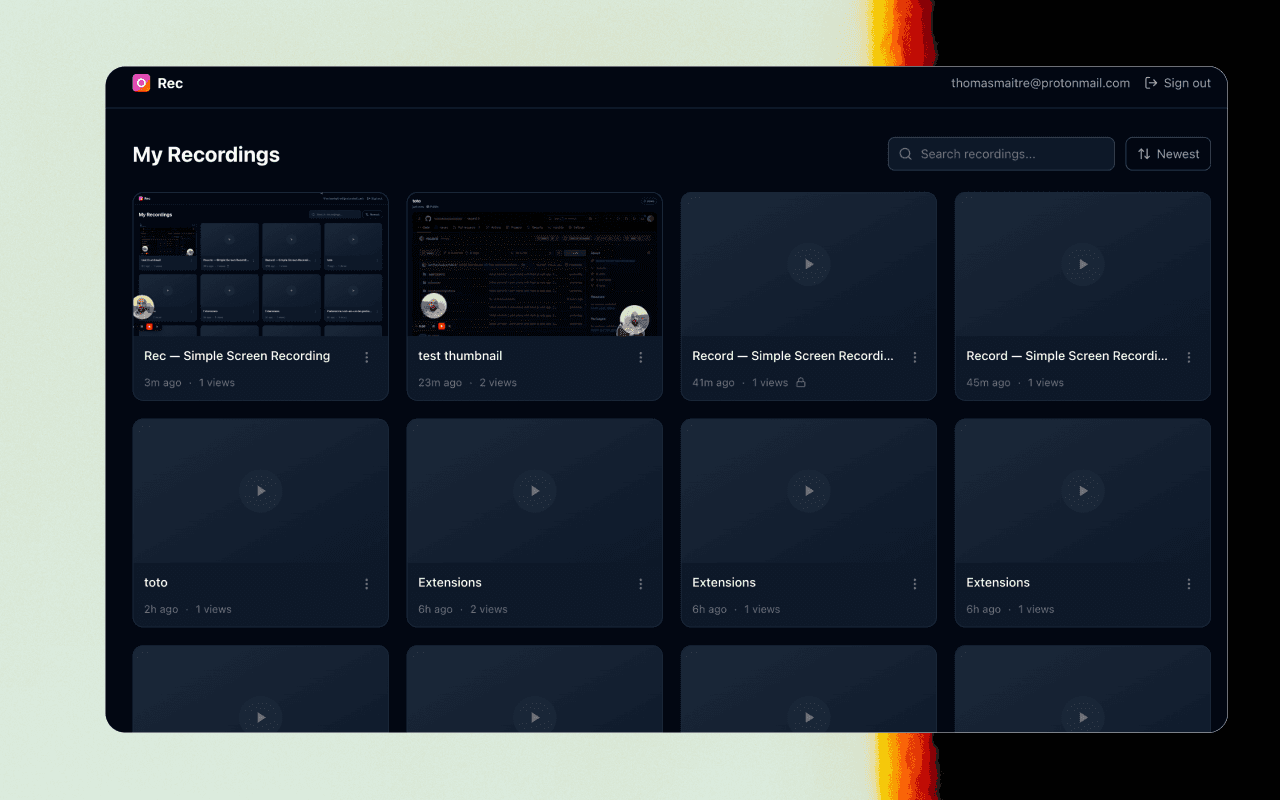This screenshot has height=800, width=1280.
Task: Click the Rec app logo icon
Action: coord(141,83)
